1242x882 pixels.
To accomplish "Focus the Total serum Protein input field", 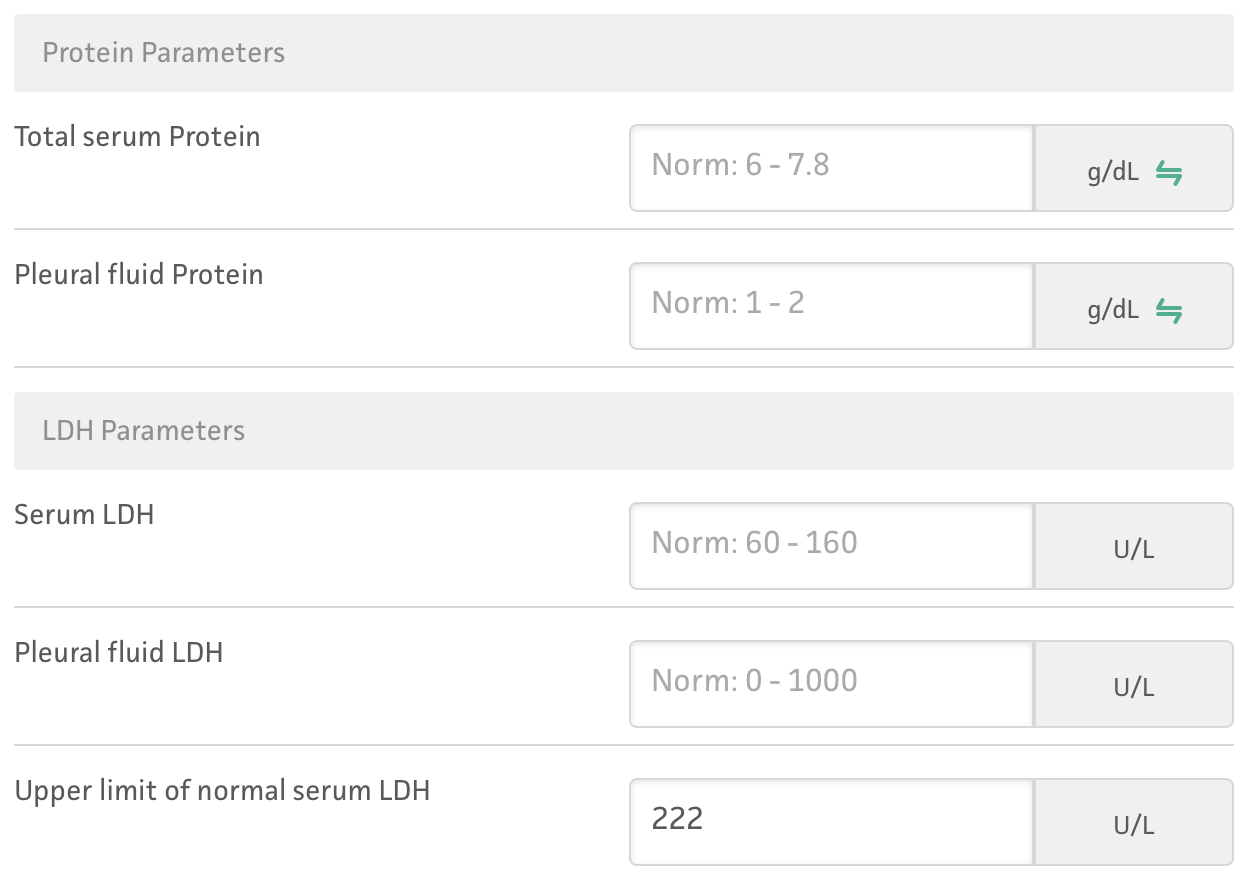I will click(x=830, y=167).
